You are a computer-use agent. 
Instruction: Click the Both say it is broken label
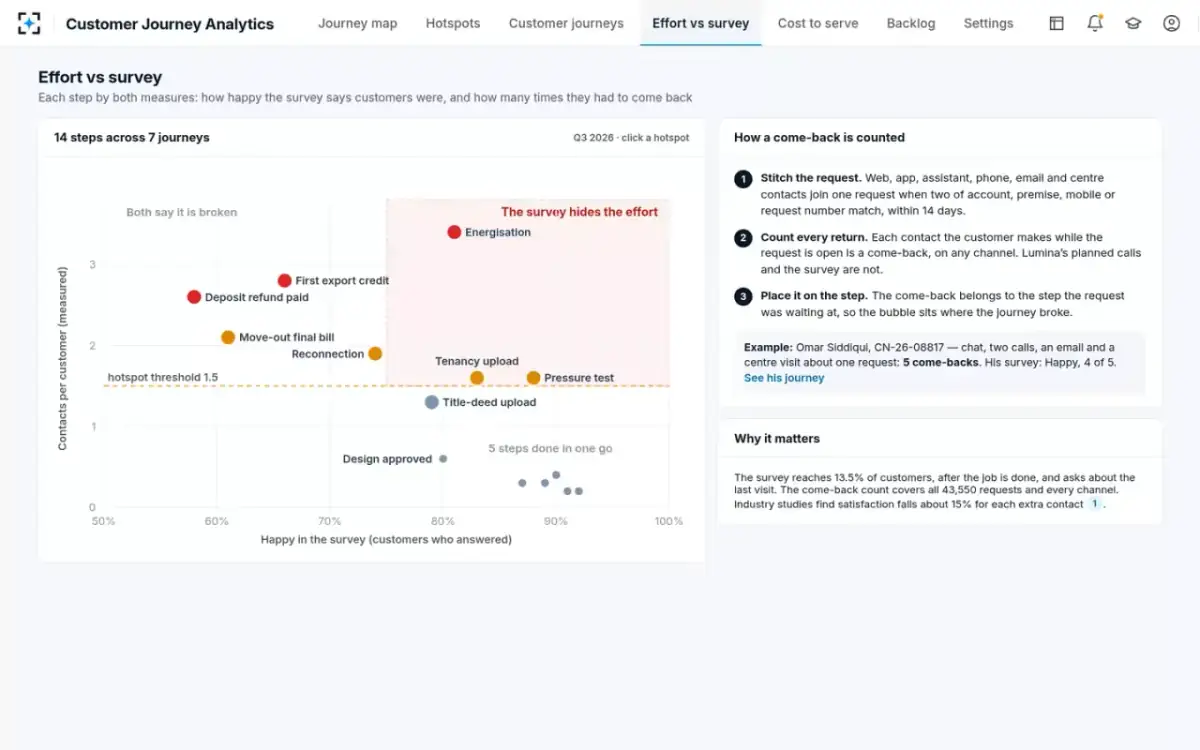tap(182, 212)
